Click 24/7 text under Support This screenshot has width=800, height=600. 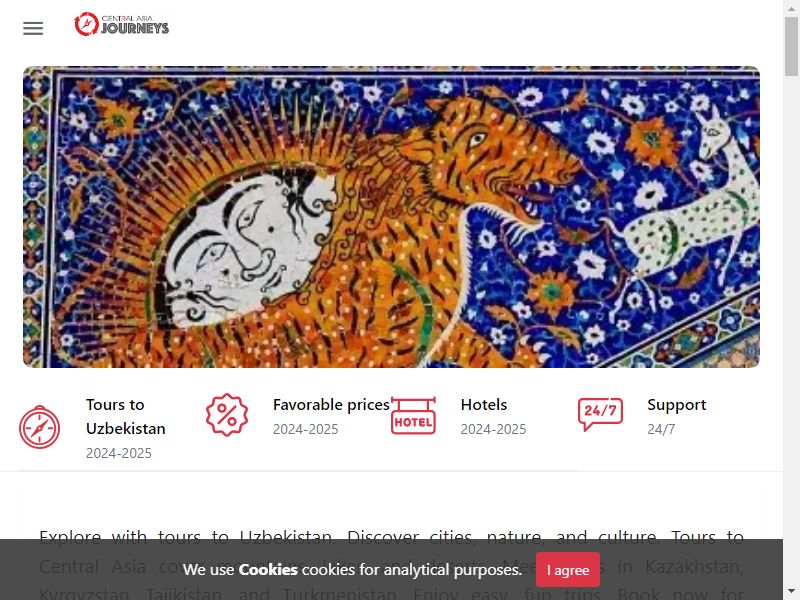(x=661, y=429)
